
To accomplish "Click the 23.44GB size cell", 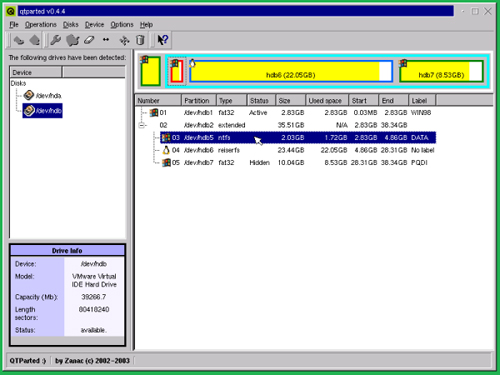I will (x=291, y=150).
